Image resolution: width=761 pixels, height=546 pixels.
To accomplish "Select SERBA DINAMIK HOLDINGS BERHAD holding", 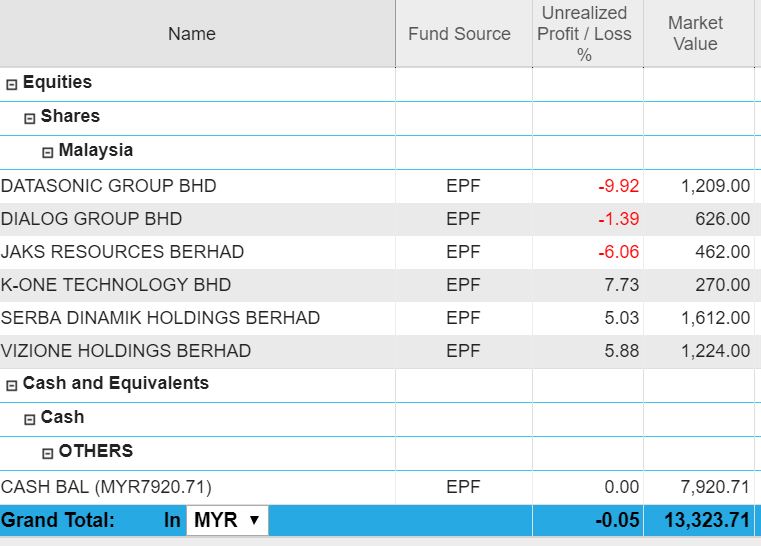I will pyautogui.click(x=160, y=318).
